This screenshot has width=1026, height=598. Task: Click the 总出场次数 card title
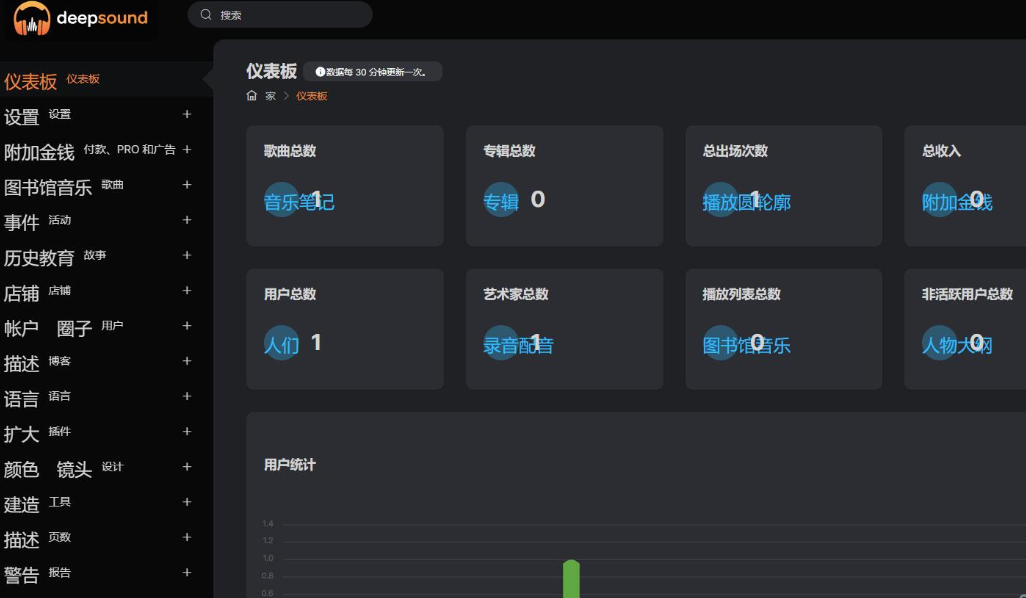(735, 151)
